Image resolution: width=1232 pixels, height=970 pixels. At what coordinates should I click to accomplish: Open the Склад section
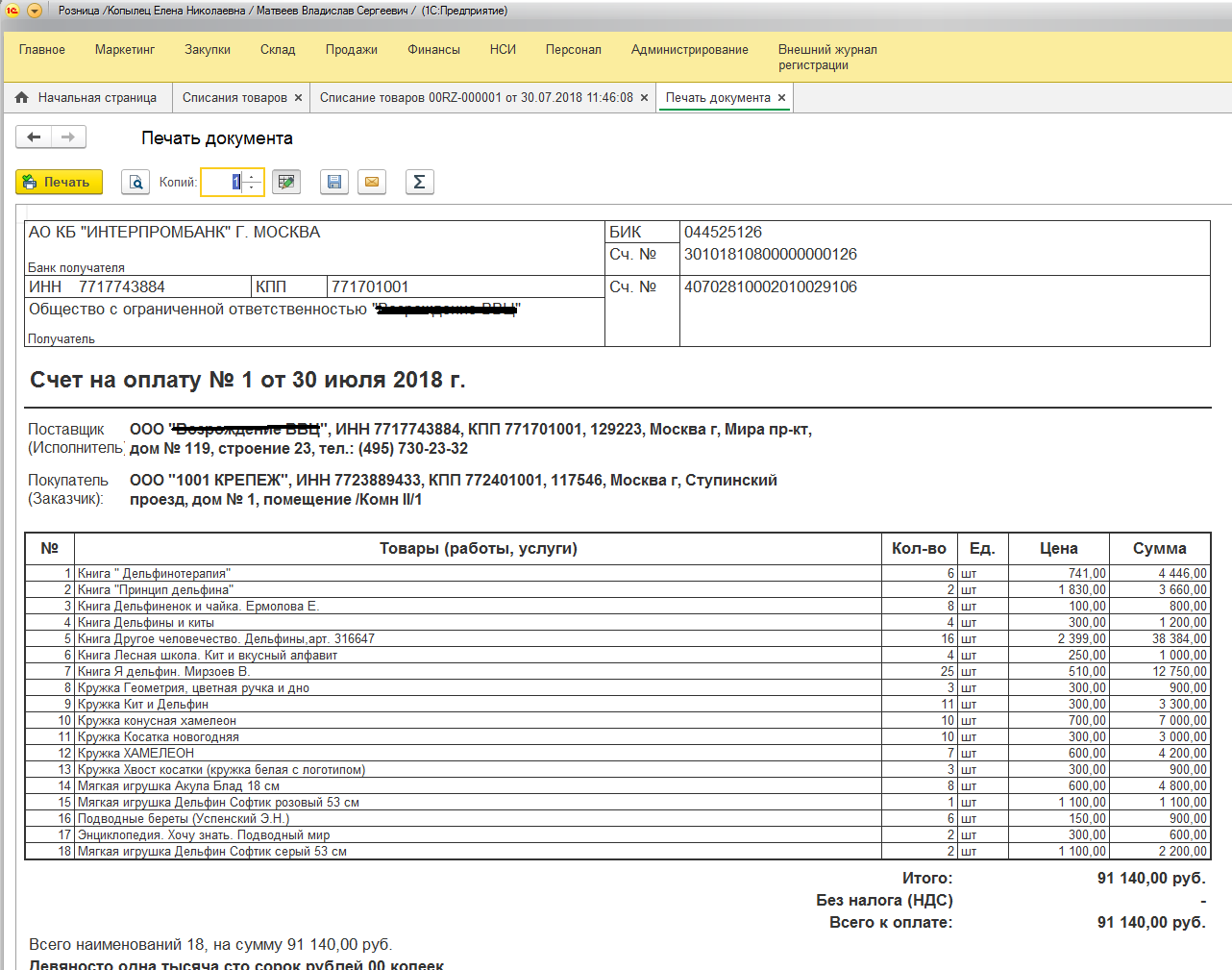coord(278,50)
